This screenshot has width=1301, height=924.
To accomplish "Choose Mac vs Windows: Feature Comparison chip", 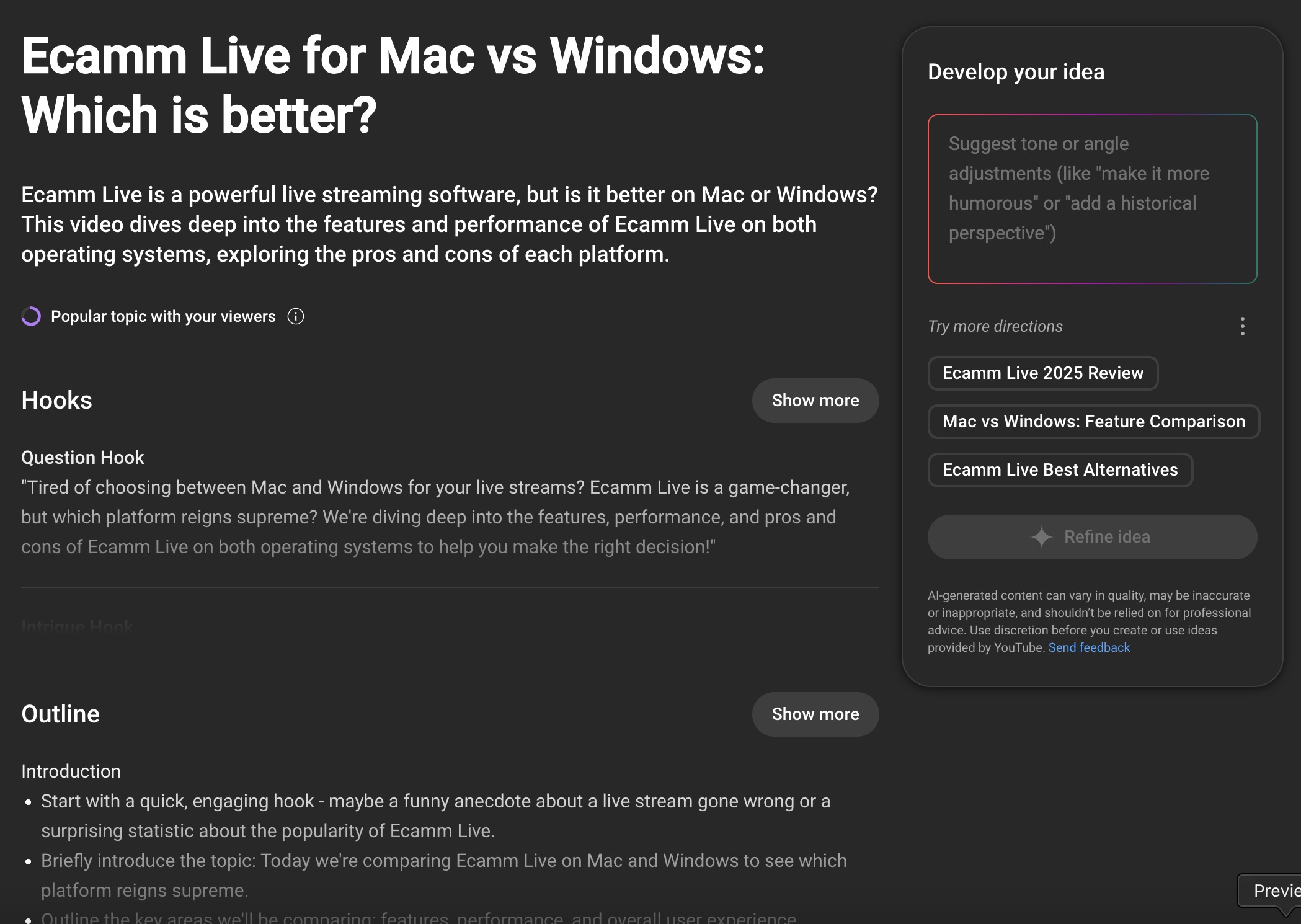I will (1093, 422).
